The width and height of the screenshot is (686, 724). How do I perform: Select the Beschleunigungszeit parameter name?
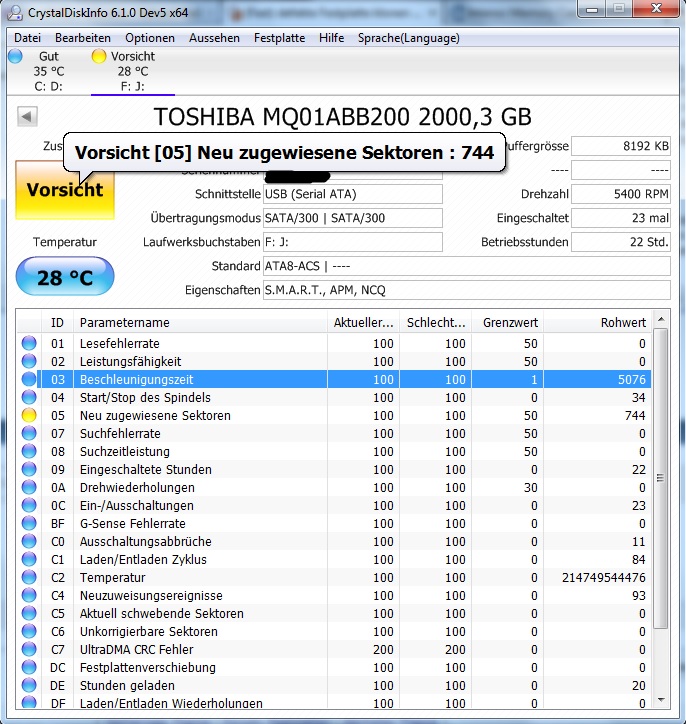tap(136, 380)
